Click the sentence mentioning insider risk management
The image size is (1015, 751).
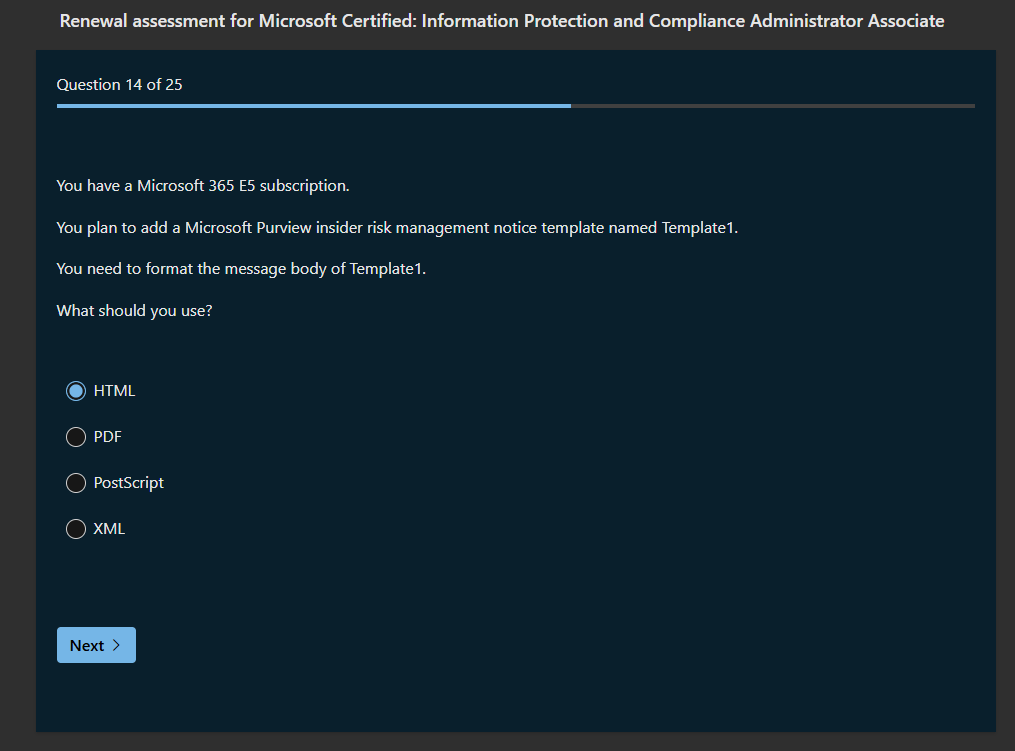coord(397,228)
